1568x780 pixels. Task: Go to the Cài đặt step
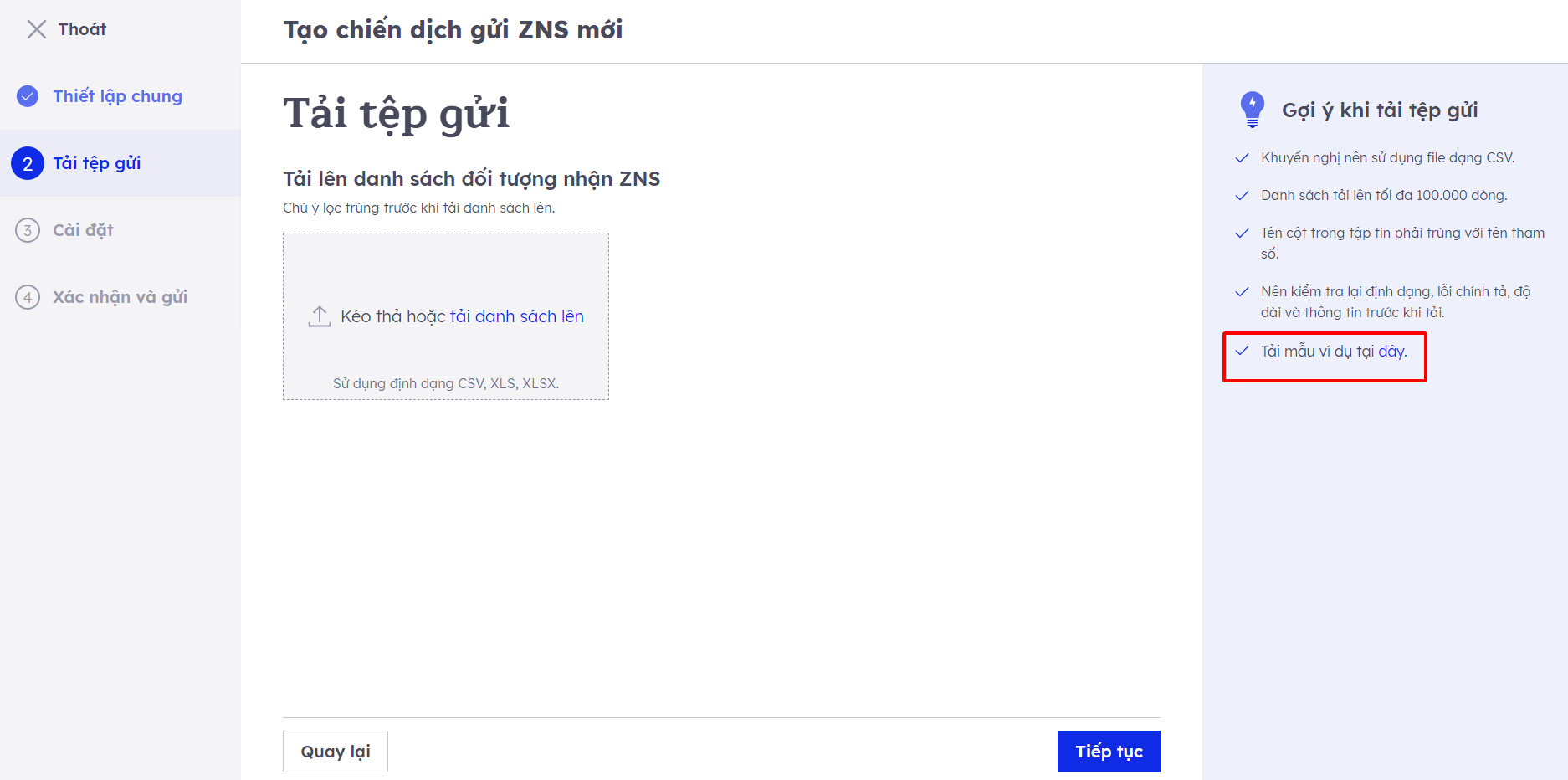click(x=83, y=230)
